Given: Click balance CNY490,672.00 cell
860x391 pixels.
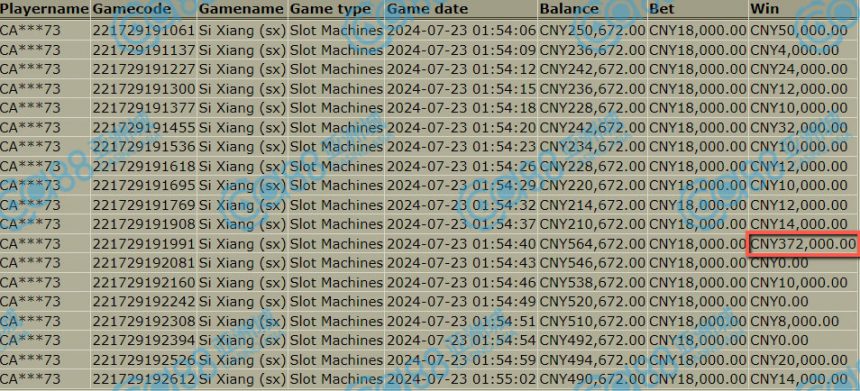Looking at the screenshot, I should point(592,378).
